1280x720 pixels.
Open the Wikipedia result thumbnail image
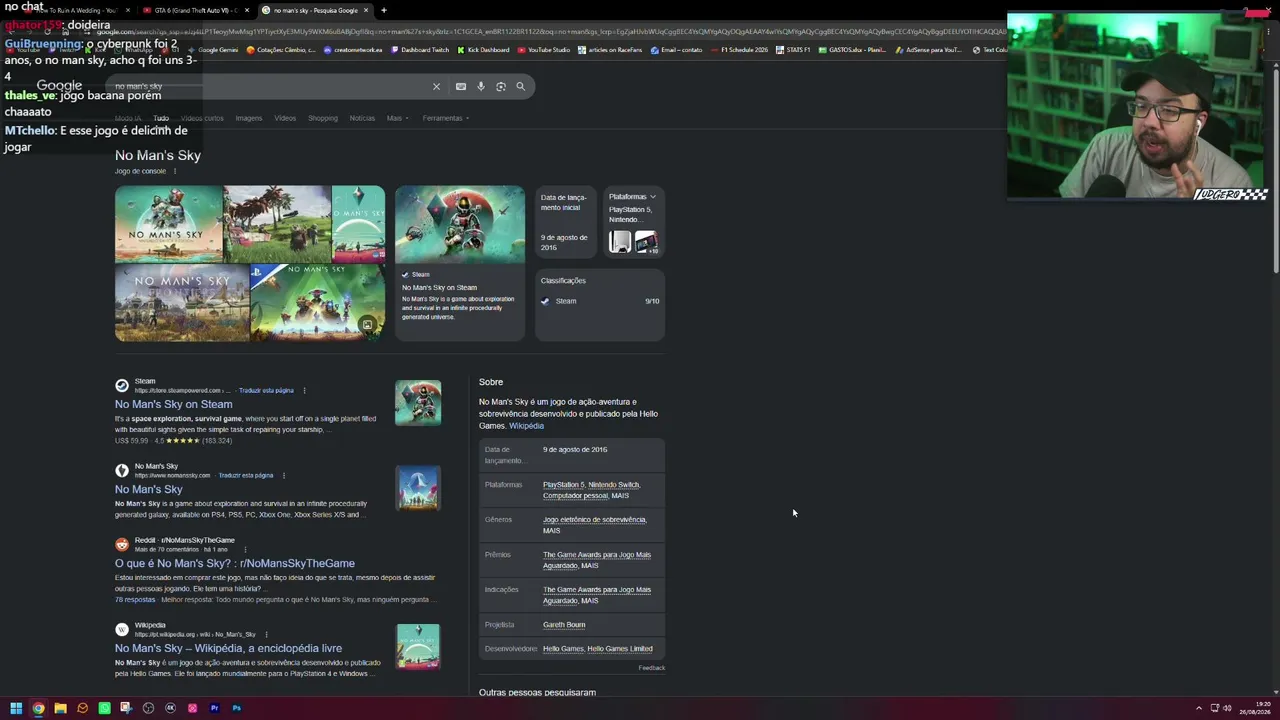[x=418, y=647]
